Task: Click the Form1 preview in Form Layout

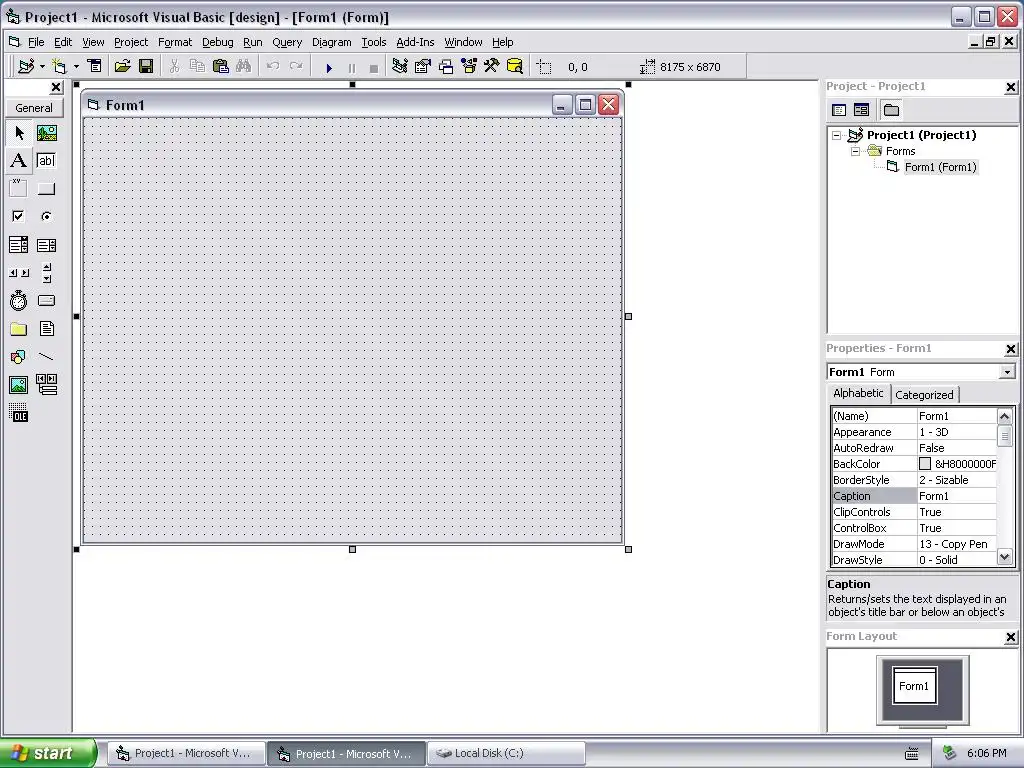Action: pos(914,686)
